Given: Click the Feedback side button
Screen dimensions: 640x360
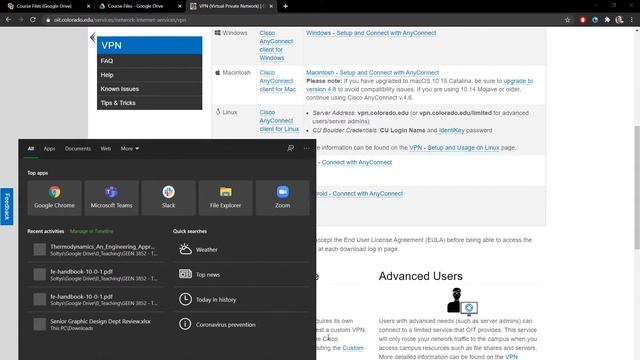Looking at the screenshot, I should point(7,207).
